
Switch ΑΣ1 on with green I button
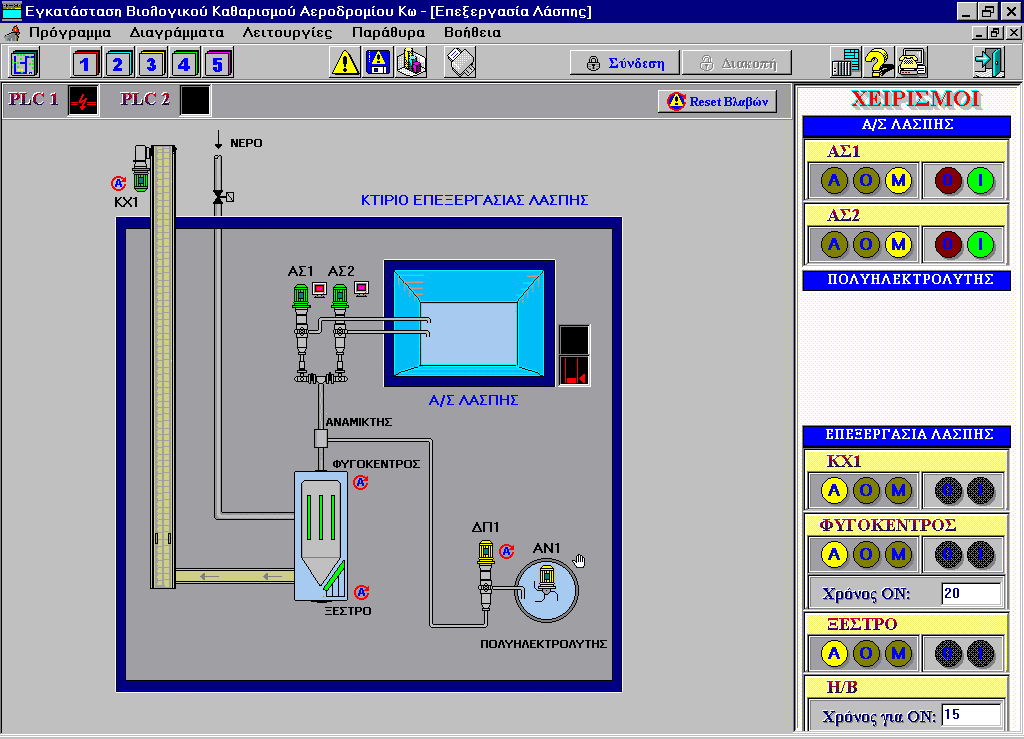pos(981,181)
